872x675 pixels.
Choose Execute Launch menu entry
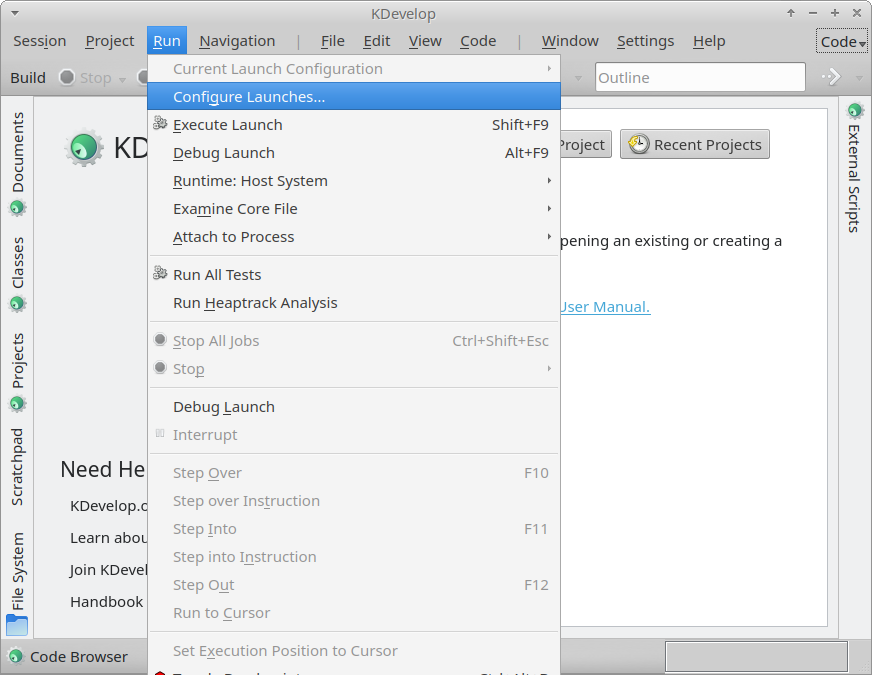pos(354,125)
